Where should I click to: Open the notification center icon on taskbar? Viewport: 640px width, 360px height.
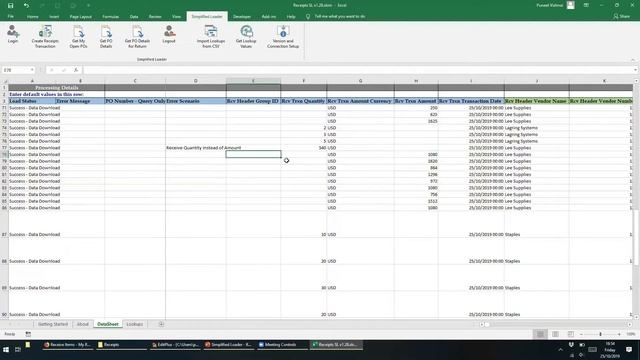tap(629, 350)
